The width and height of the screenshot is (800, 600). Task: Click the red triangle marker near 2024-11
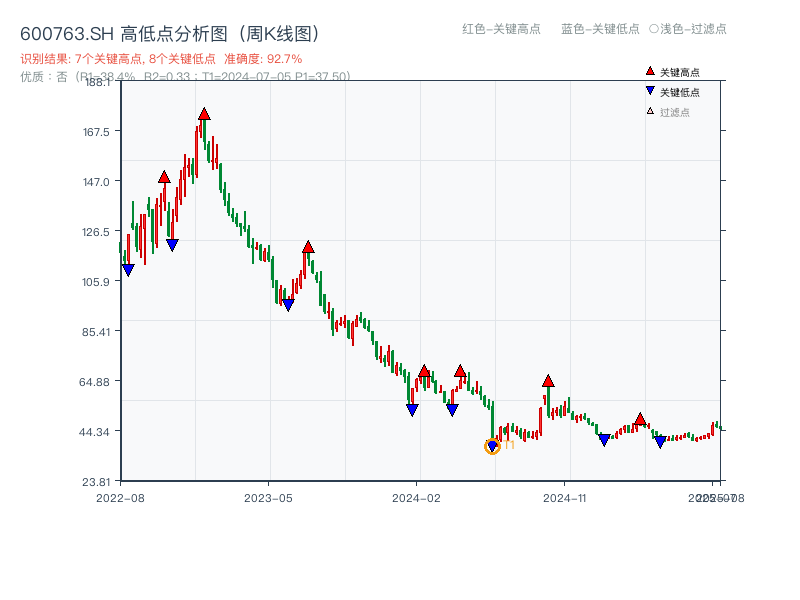click(548, 380)
